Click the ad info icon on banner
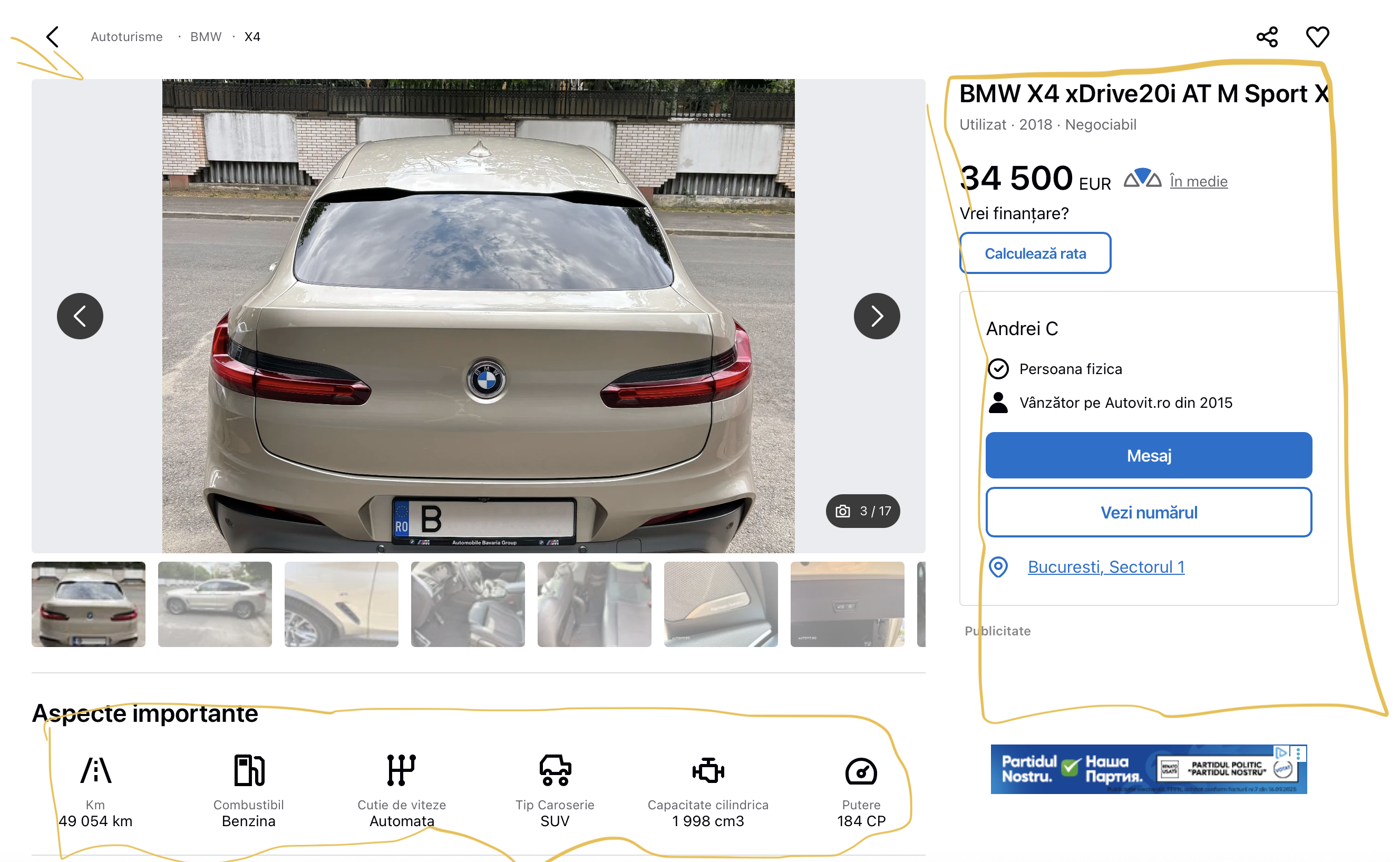The width and height of the screenshot is (1400, 862). 1280,752
